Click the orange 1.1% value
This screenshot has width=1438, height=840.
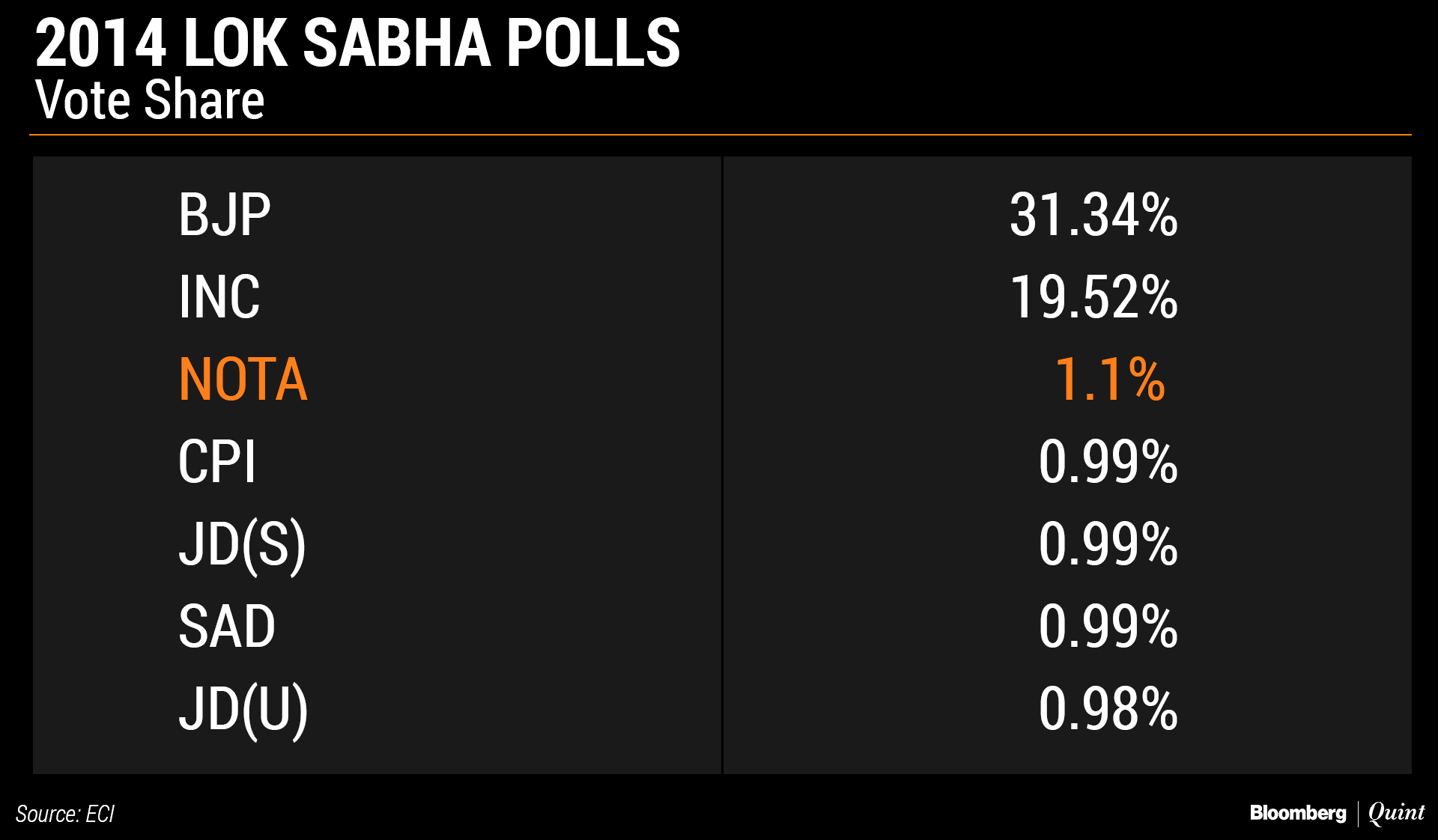[1110, 380]
